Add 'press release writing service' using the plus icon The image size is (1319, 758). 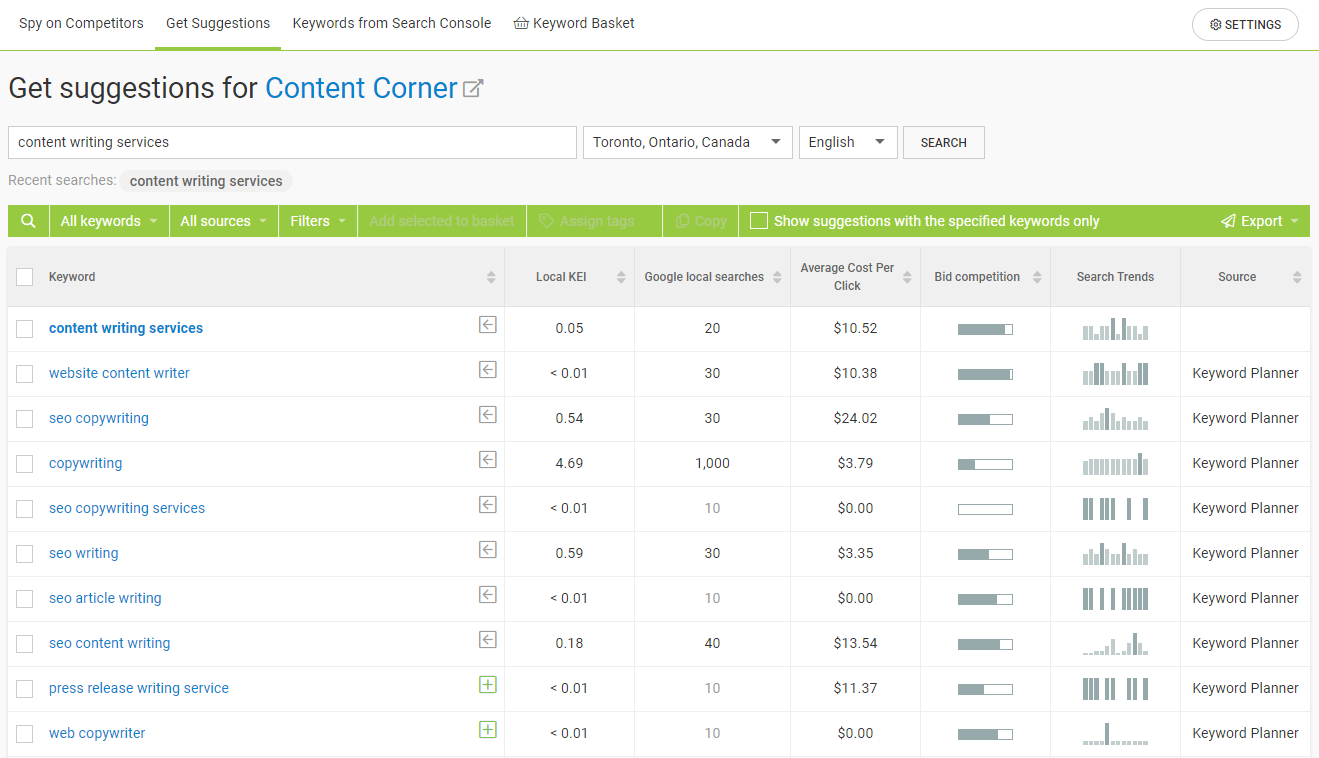click(487, 684)
